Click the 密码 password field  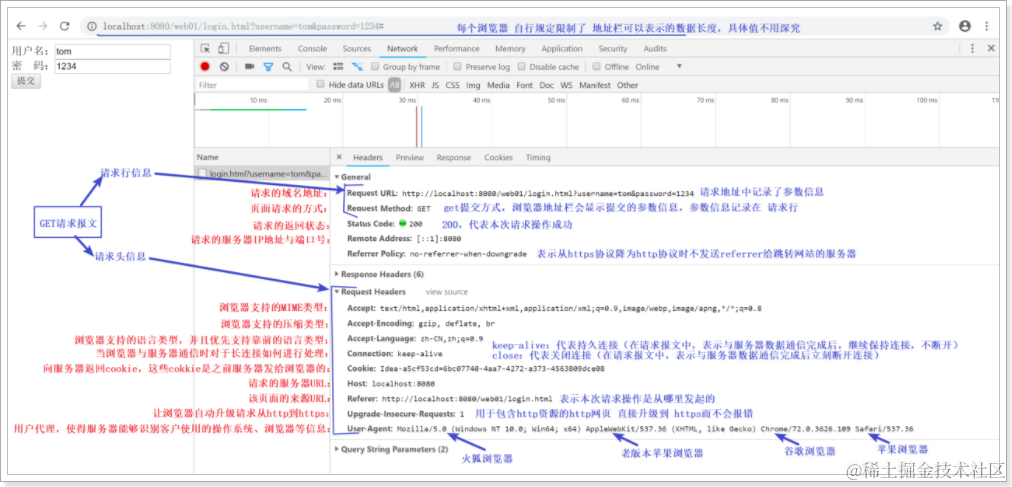[112, 66]
